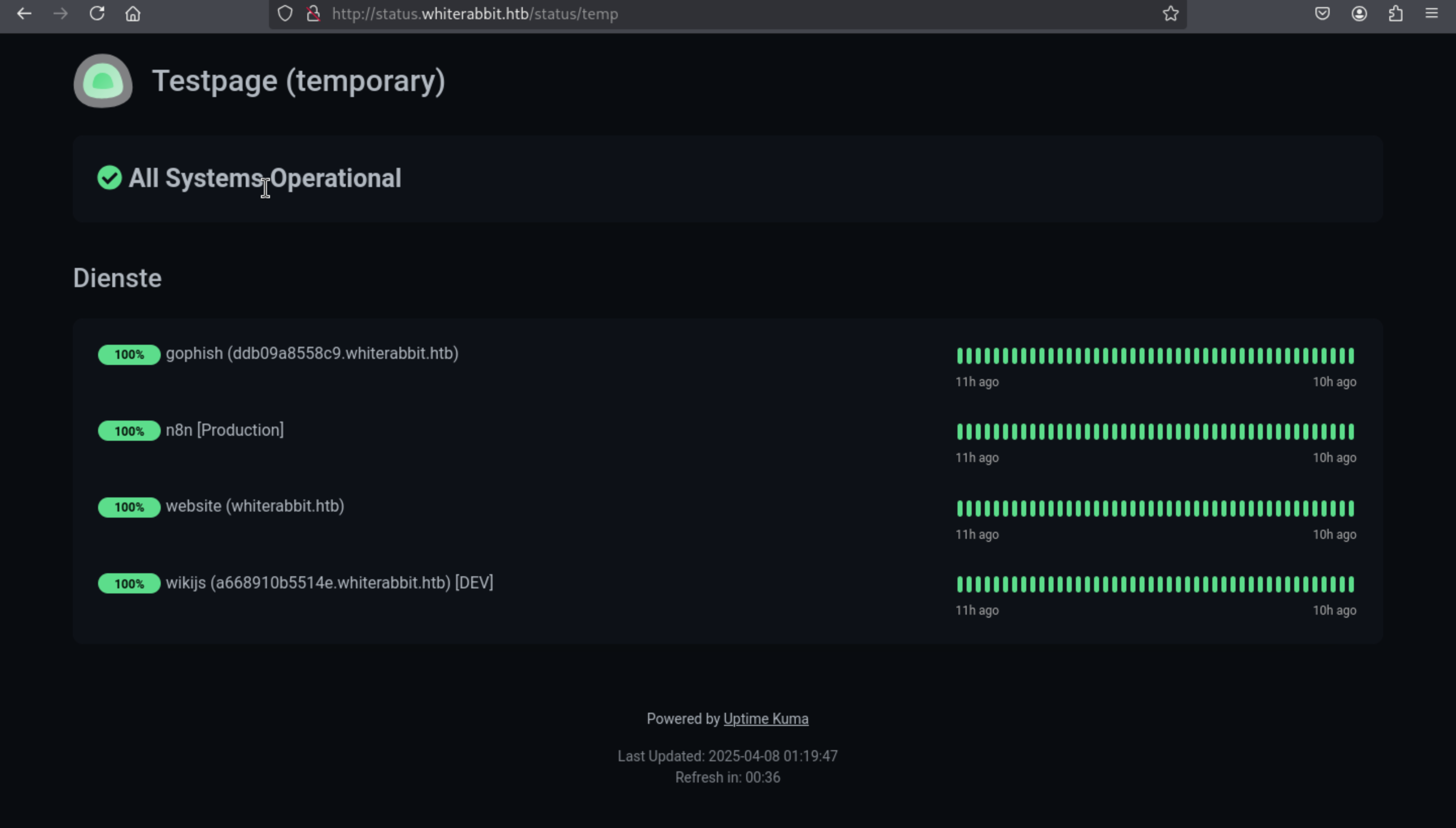Click the URL address bar

tap(682, 14)
